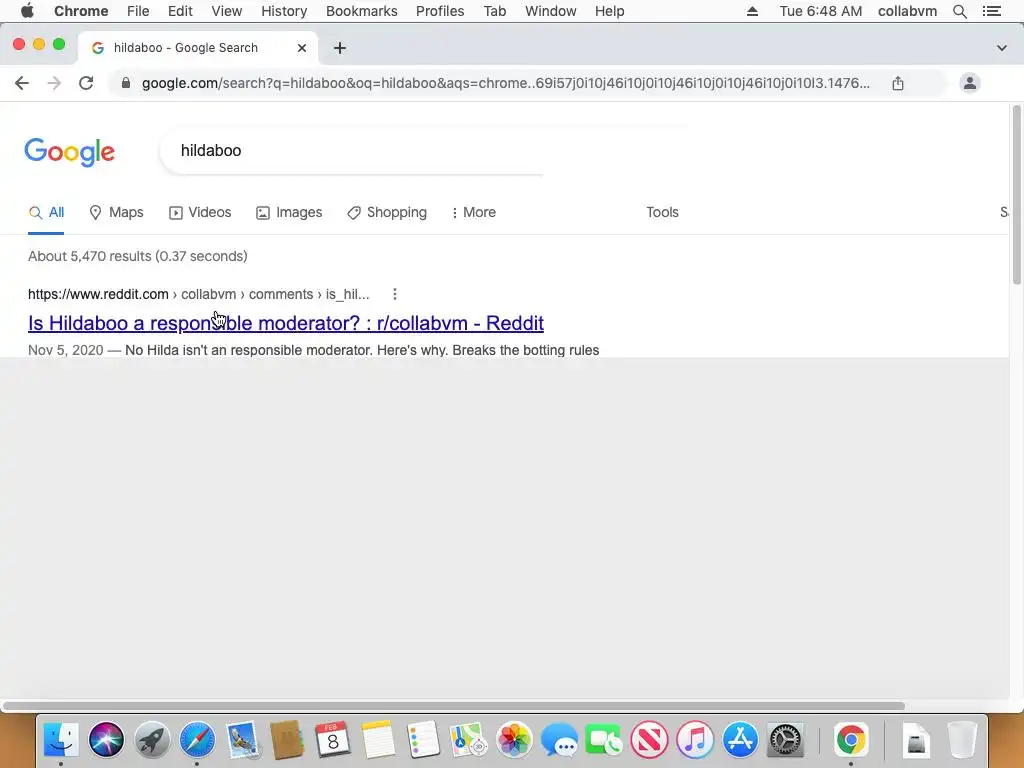Open the Is Hildaboo a responsible moderator link
Viewport: 1024px width, 768px height.
(x=286, y=323)
